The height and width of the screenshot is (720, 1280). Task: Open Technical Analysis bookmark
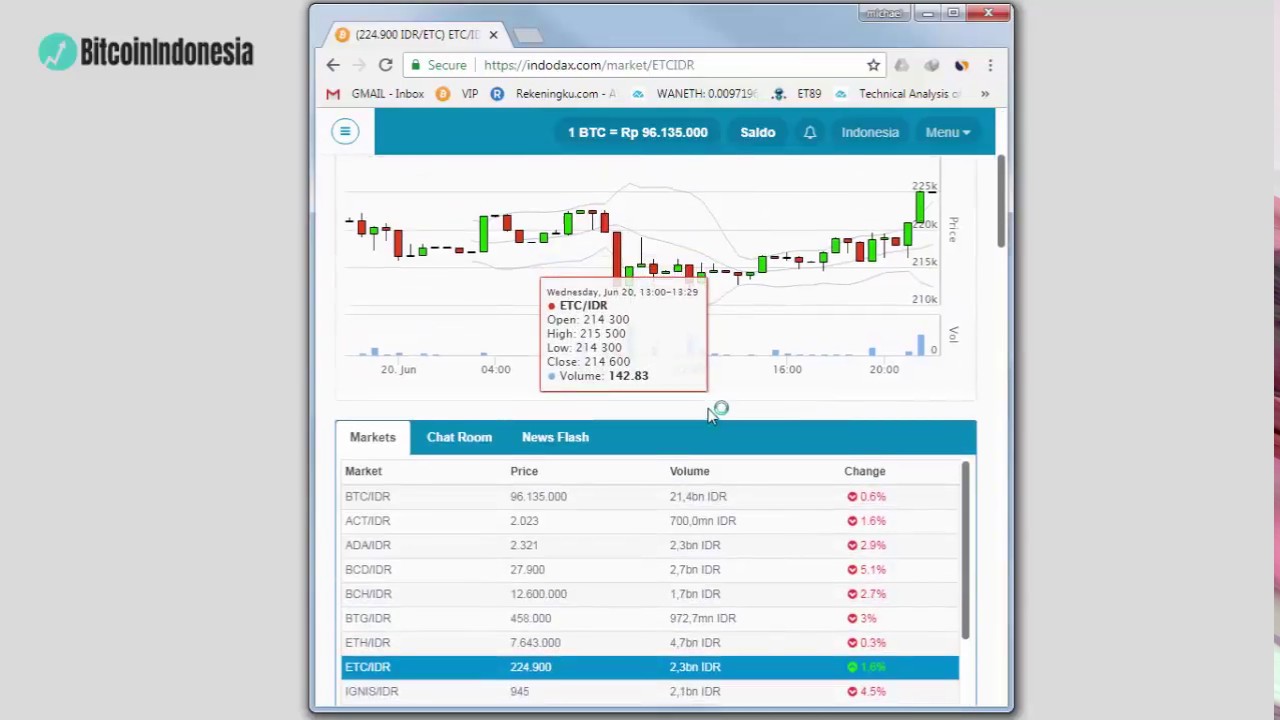(x=898, y=94)
